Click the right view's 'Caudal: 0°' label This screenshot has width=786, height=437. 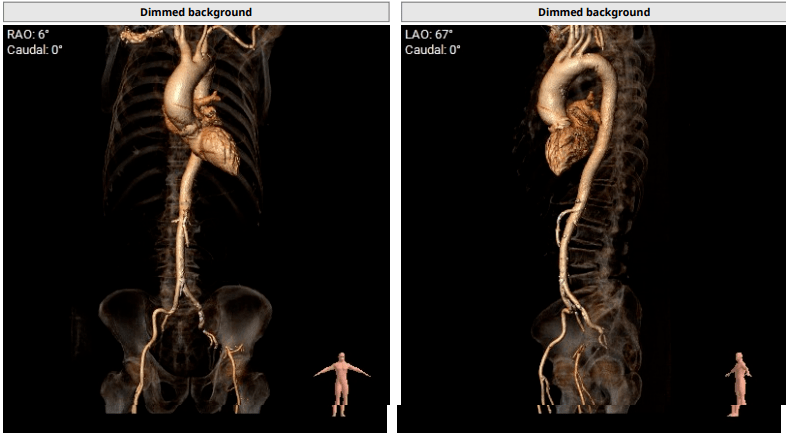tap(433, 50)
